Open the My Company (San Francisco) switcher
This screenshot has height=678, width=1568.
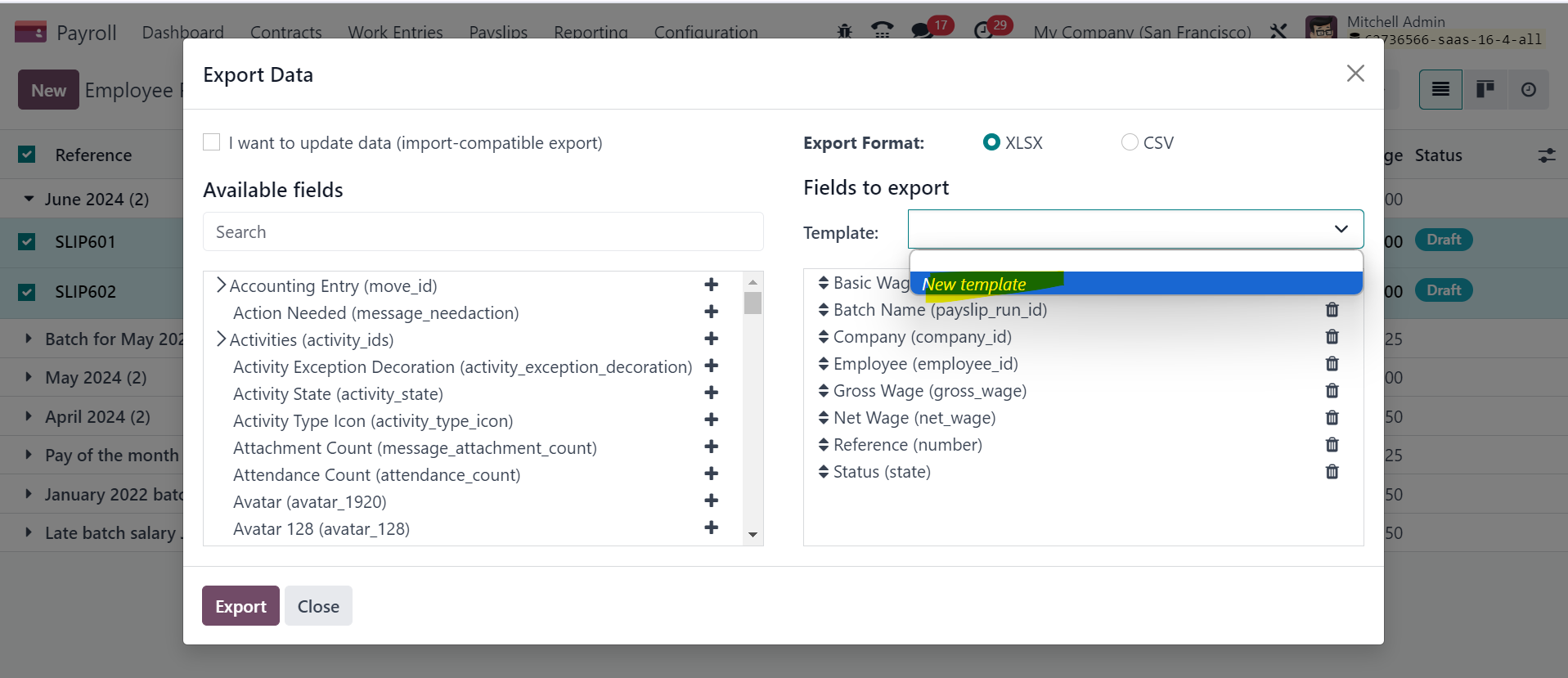[1142, 32]
